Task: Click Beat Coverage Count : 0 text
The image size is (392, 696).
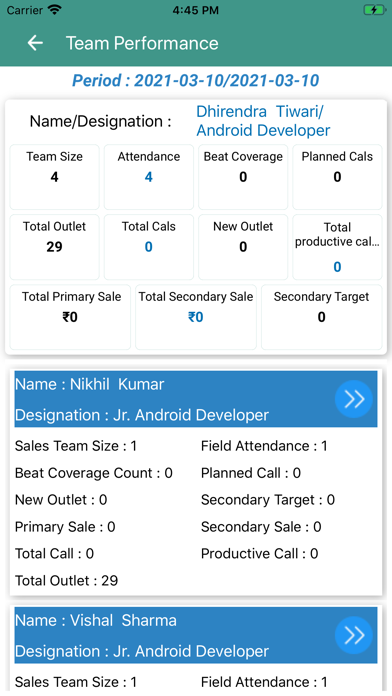Action: click(94, 473)
